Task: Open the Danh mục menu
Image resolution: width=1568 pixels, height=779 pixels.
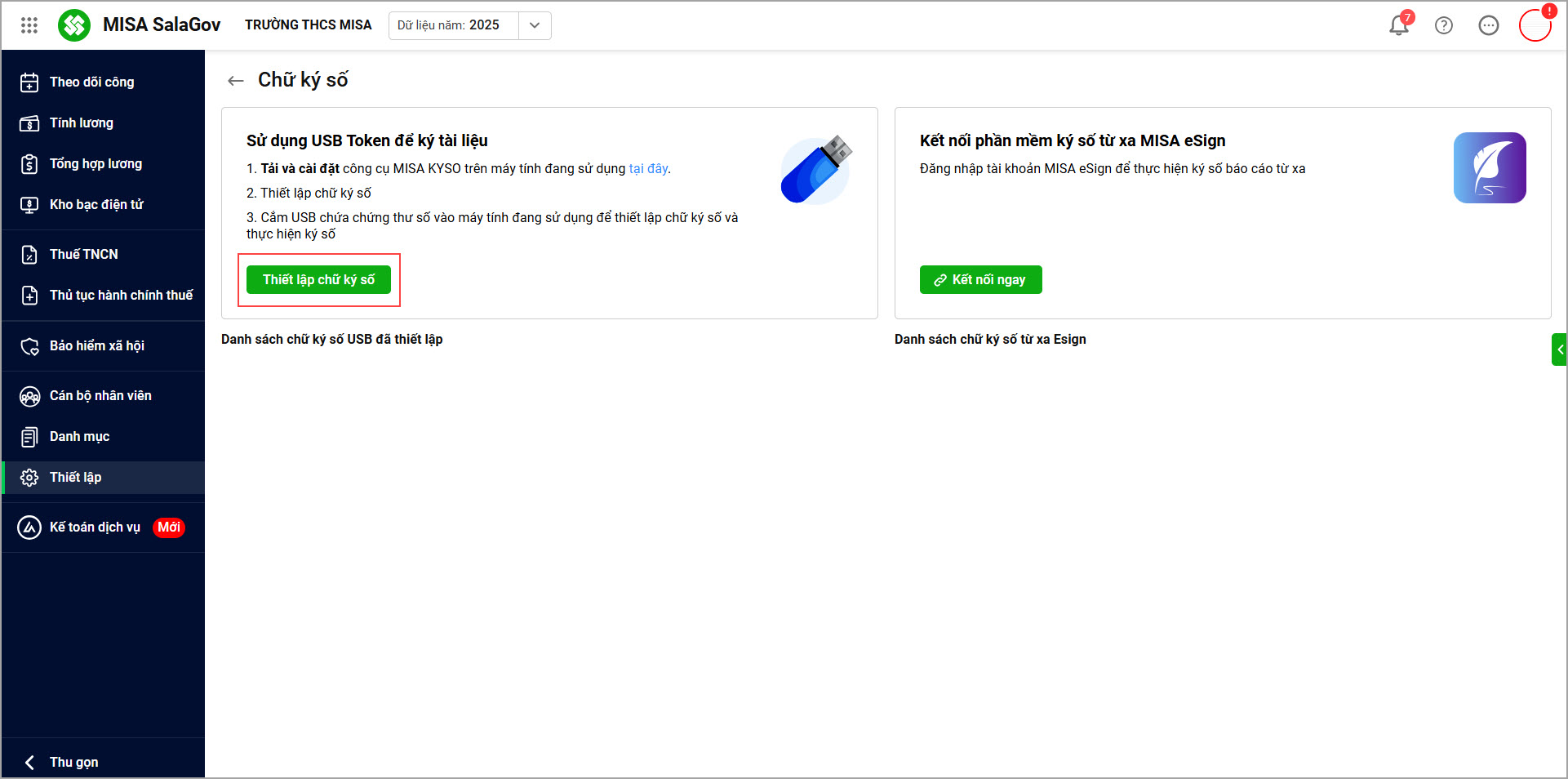Action: (x=103, y=436)
